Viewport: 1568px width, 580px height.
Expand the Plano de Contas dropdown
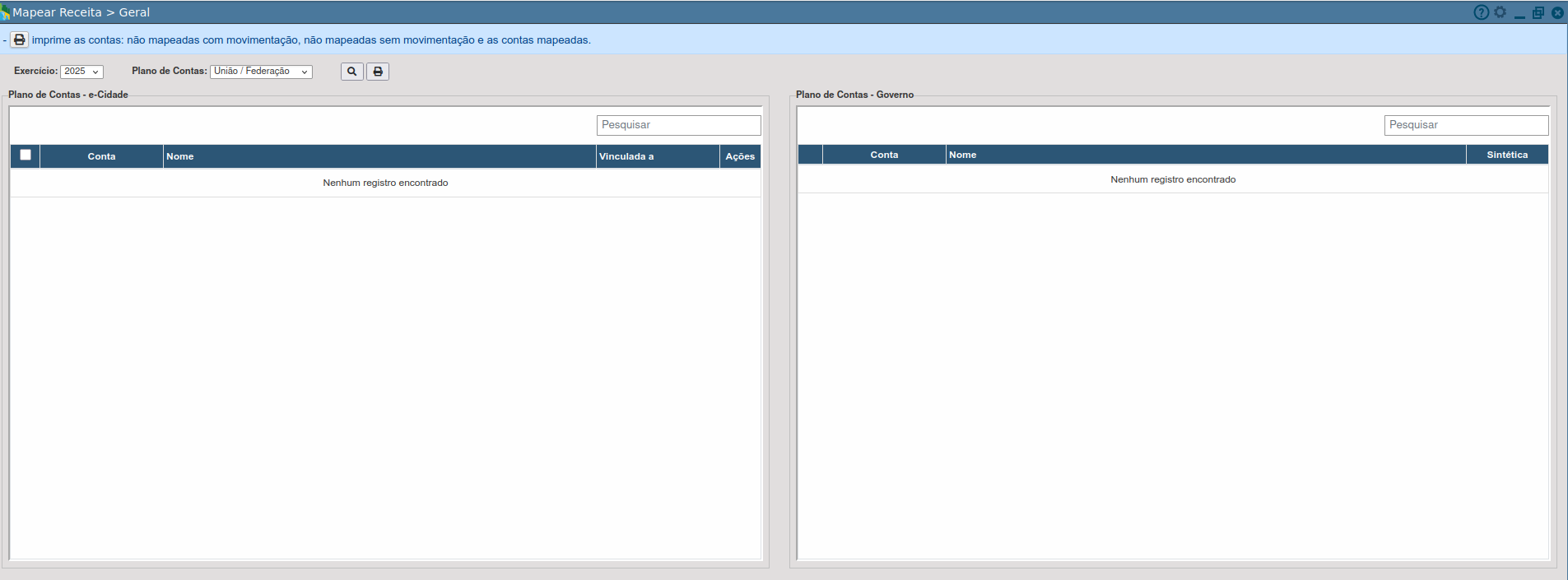[261, 72]
